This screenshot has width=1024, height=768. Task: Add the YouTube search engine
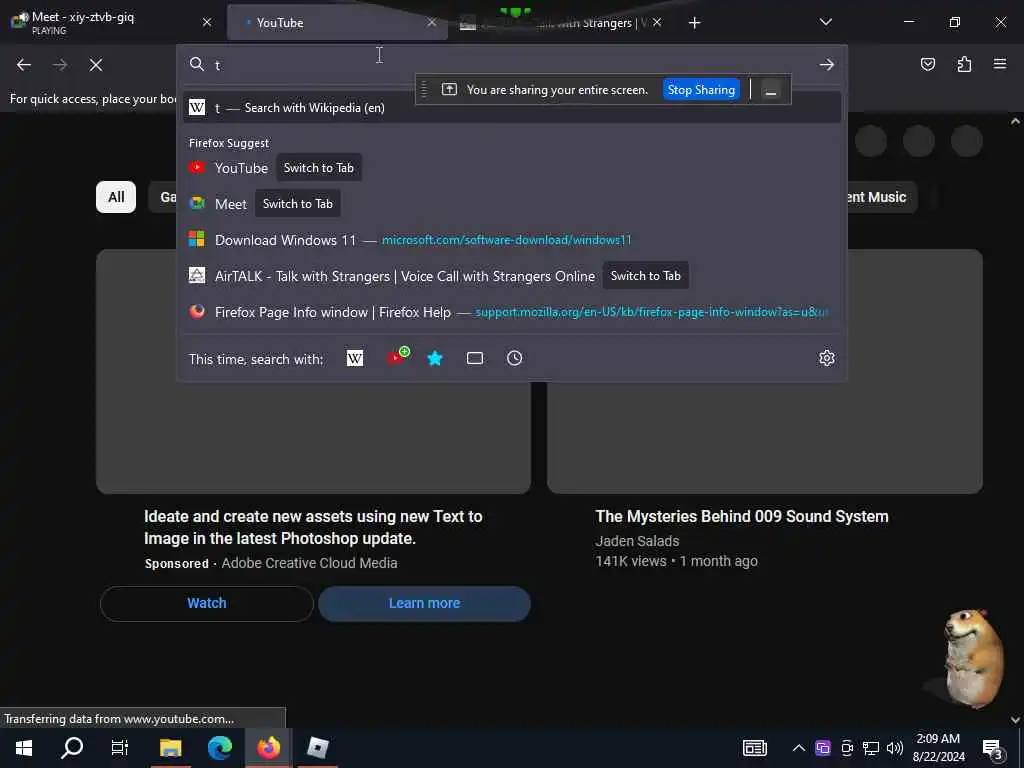coord(398,357)
